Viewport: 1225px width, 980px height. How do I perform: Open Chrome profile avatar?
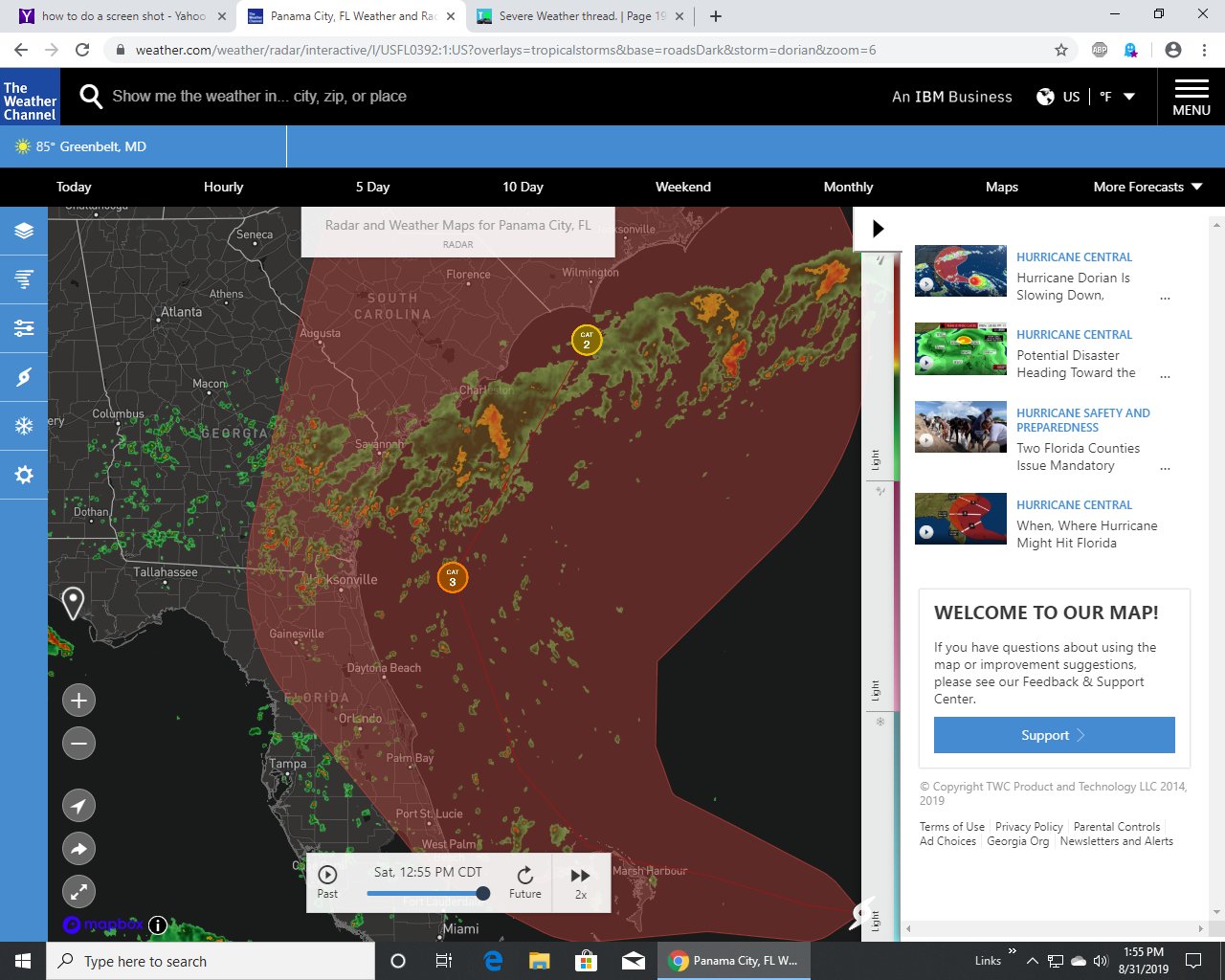(x=1173, y=50)
